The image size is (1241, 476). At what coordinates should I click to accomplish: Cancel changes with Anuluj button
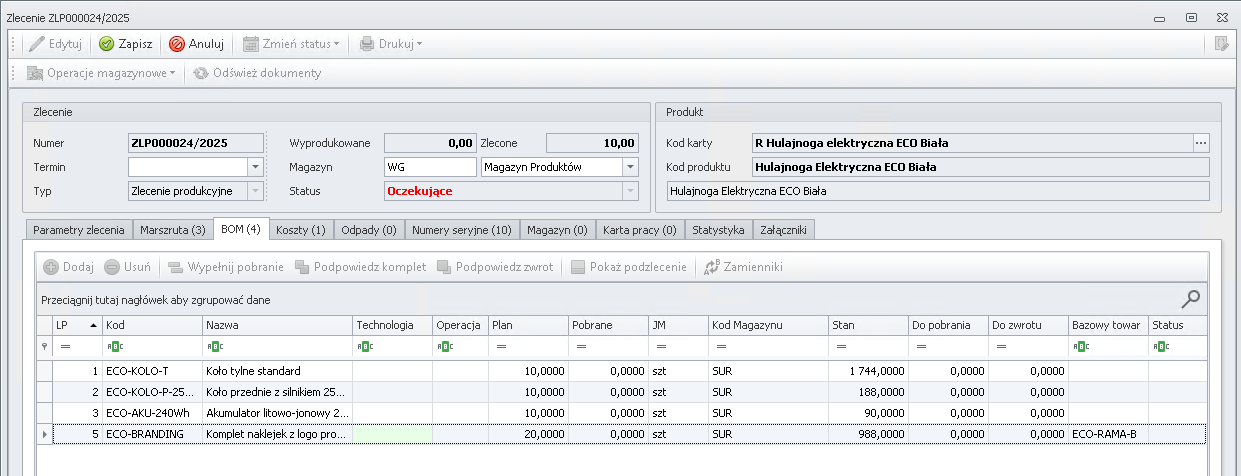pos(196,44)
